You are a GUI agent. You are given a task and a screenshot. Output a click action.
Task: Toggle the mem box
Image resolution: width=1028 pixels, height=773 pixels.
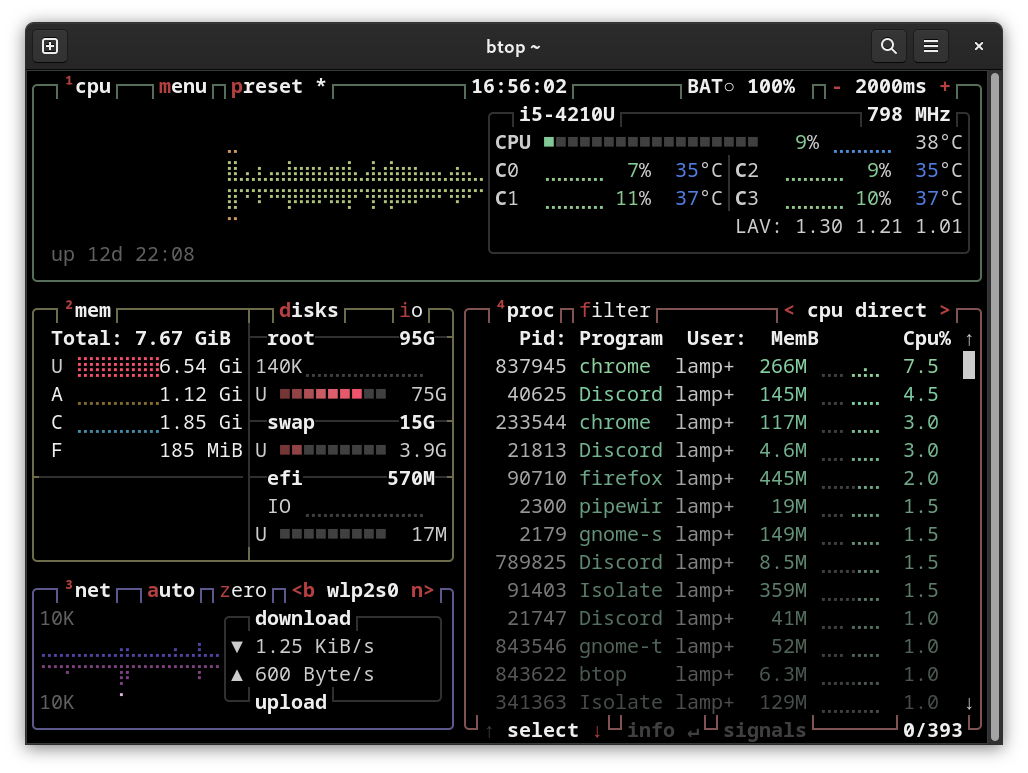click(x=87, y=310)
